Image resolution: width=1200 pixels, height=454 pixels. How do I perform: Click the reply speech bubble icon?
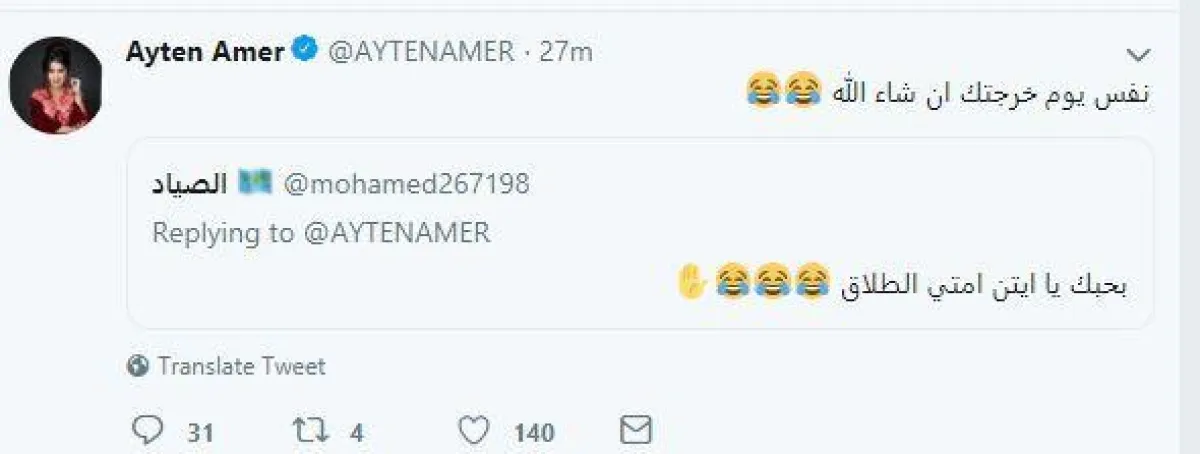click(147, 431)
